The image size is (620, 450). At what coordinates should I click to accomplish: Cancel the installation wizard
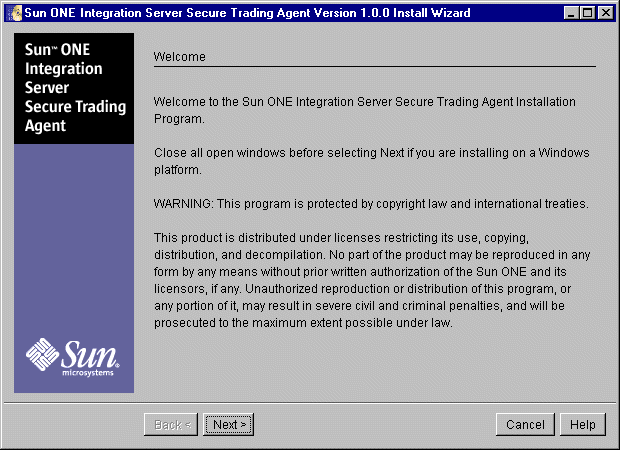(x=525, y=424)
